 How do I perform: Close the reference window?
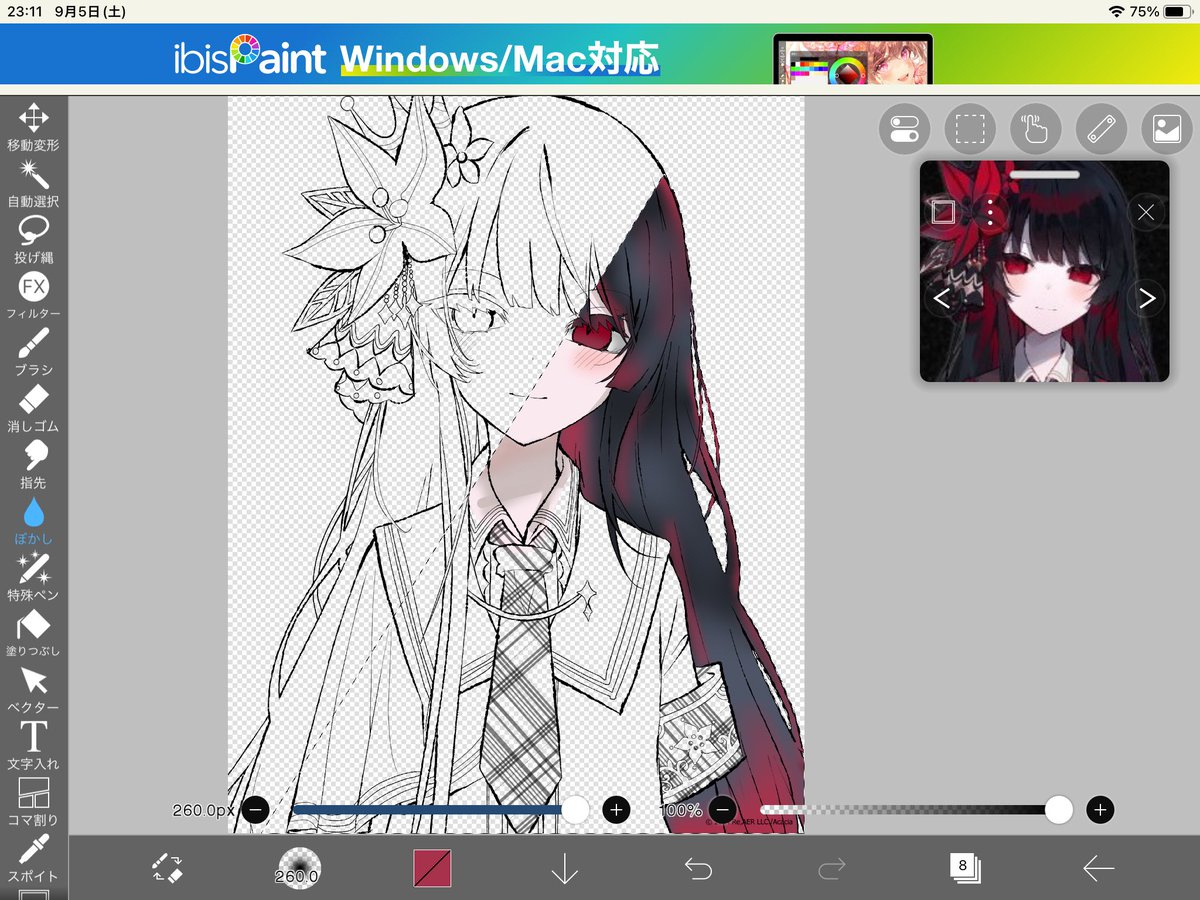point(1147,212)
